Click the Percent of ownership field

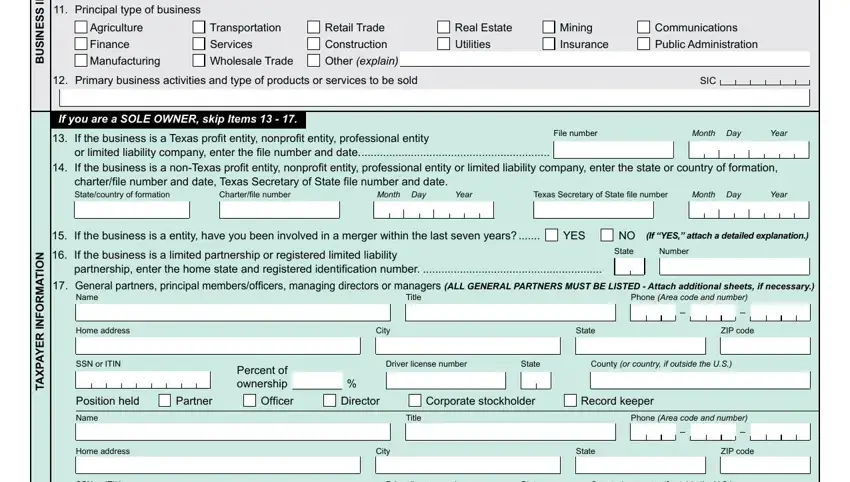pos(317,381)
